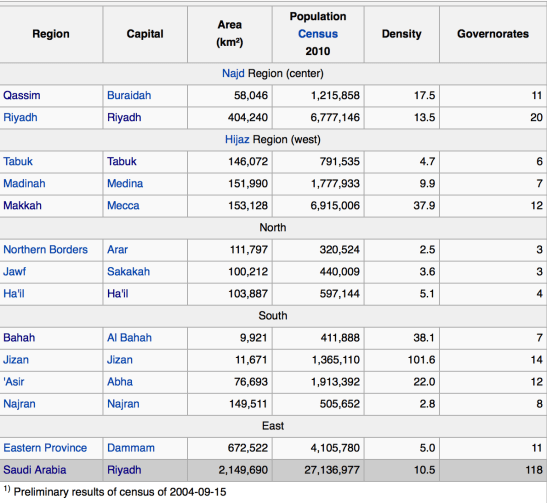Select the South section heading
Screen dimensions: 547x503
coord(273,316)
